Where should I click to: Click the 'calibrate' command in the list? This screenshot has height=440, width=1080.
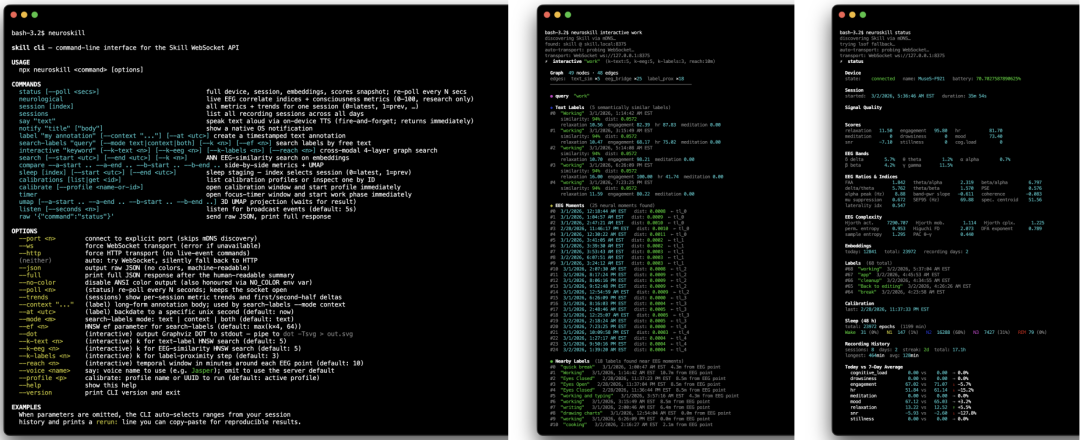click(x=31, y=187)
